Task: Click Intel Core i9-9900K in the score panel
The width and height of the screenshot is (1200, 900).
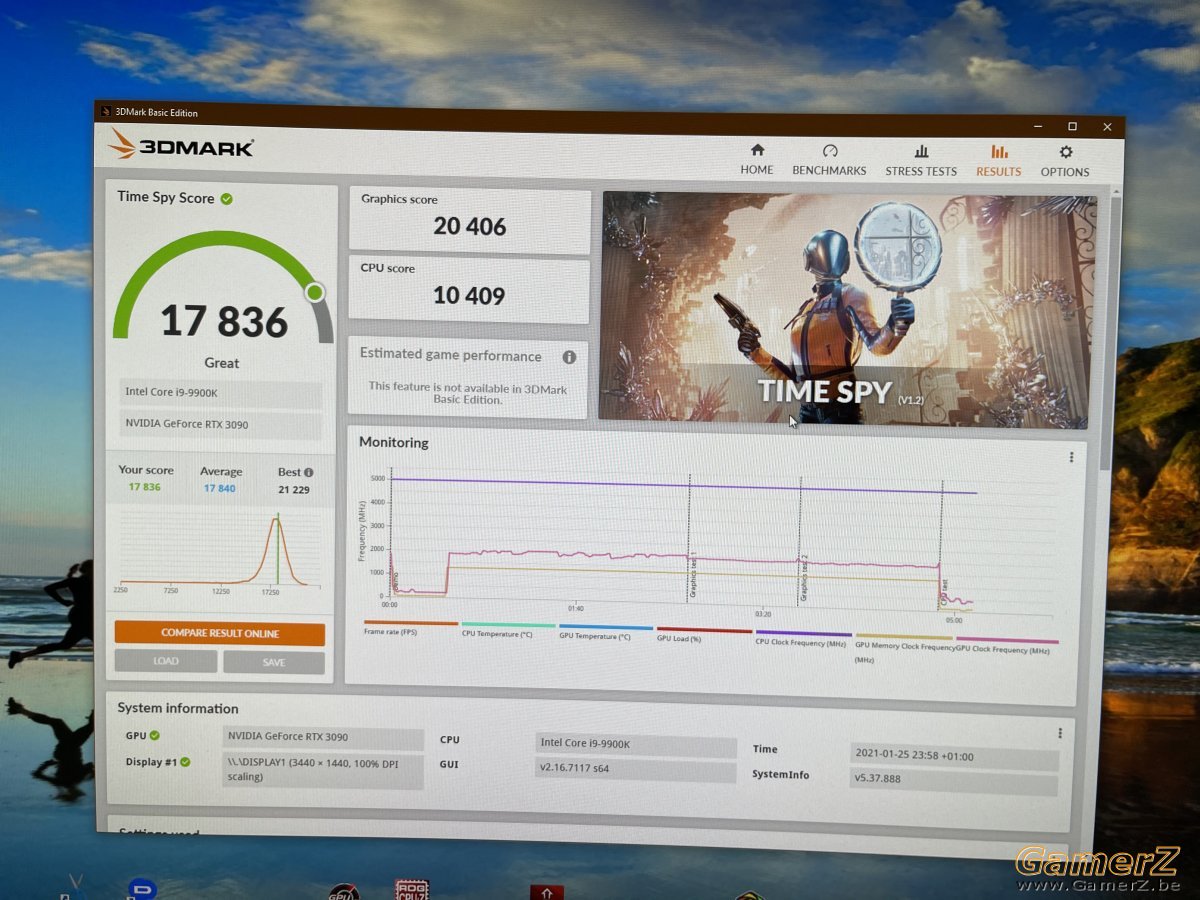Action: pyautogui.click(x=221, y=393)
